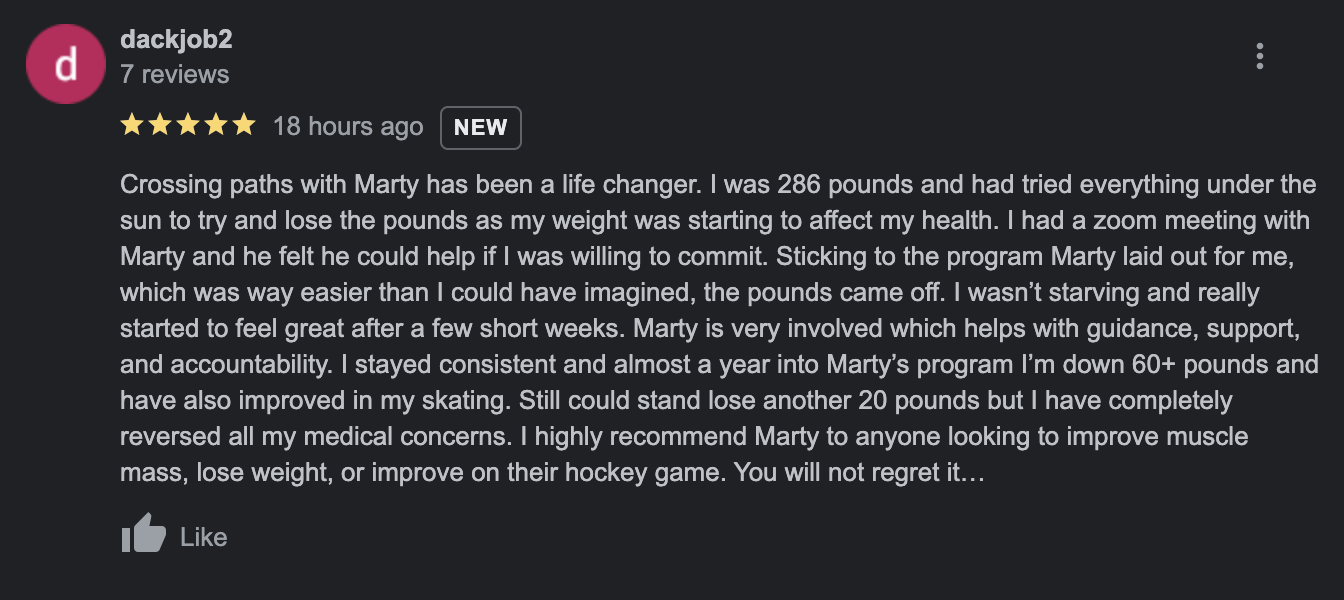Viewport: 1344px width, 600px height.
Task: Open the dackjob2 username profile link
Action: click(176, 40)
